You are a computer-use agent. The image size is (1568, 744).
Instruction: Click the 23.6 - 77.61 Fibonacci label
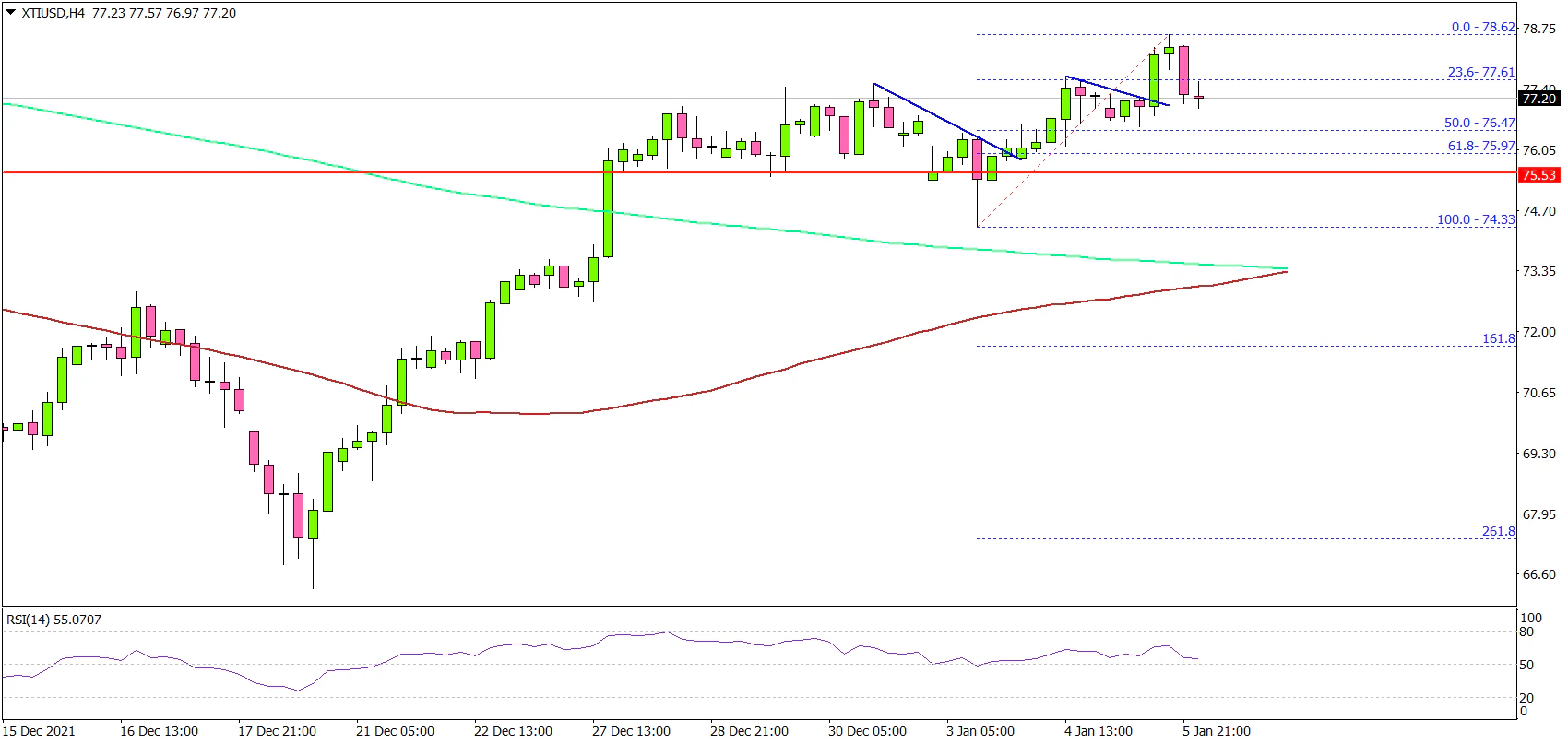[1480, 72]
